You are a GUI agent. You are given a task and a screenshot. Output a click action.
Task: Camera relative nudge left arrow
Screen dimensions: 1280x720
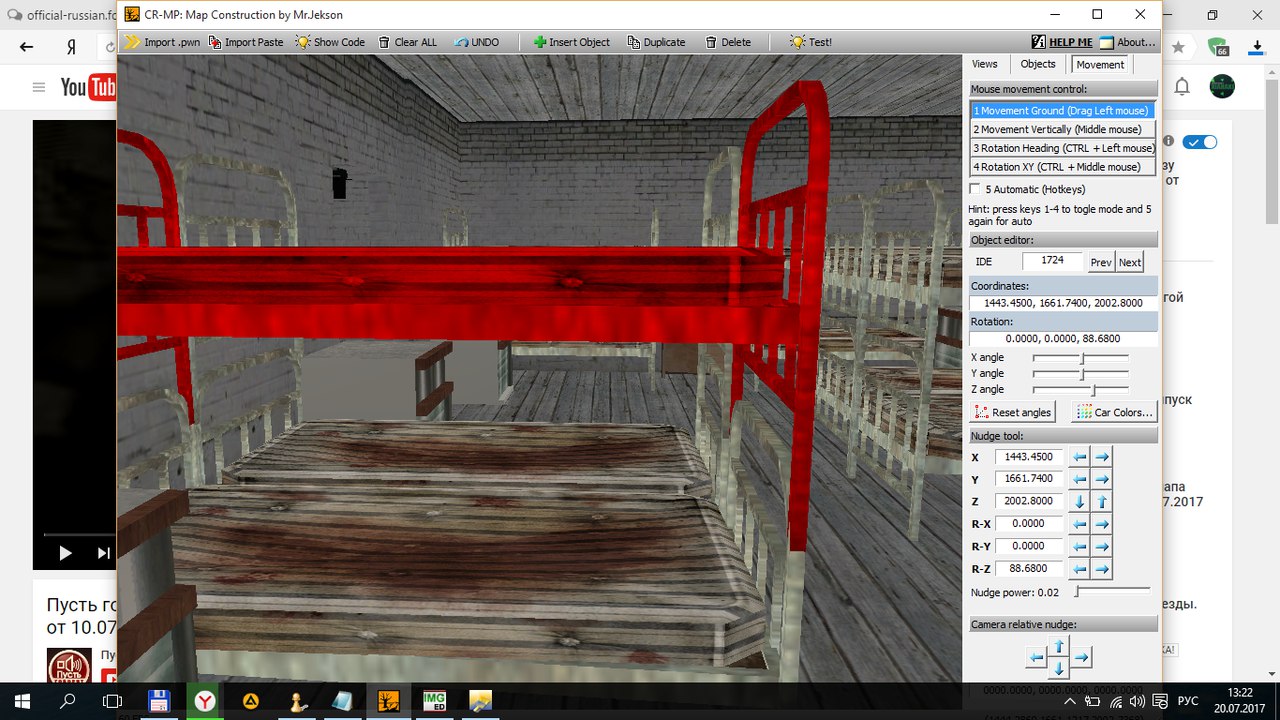click(x=1037, y=658)
